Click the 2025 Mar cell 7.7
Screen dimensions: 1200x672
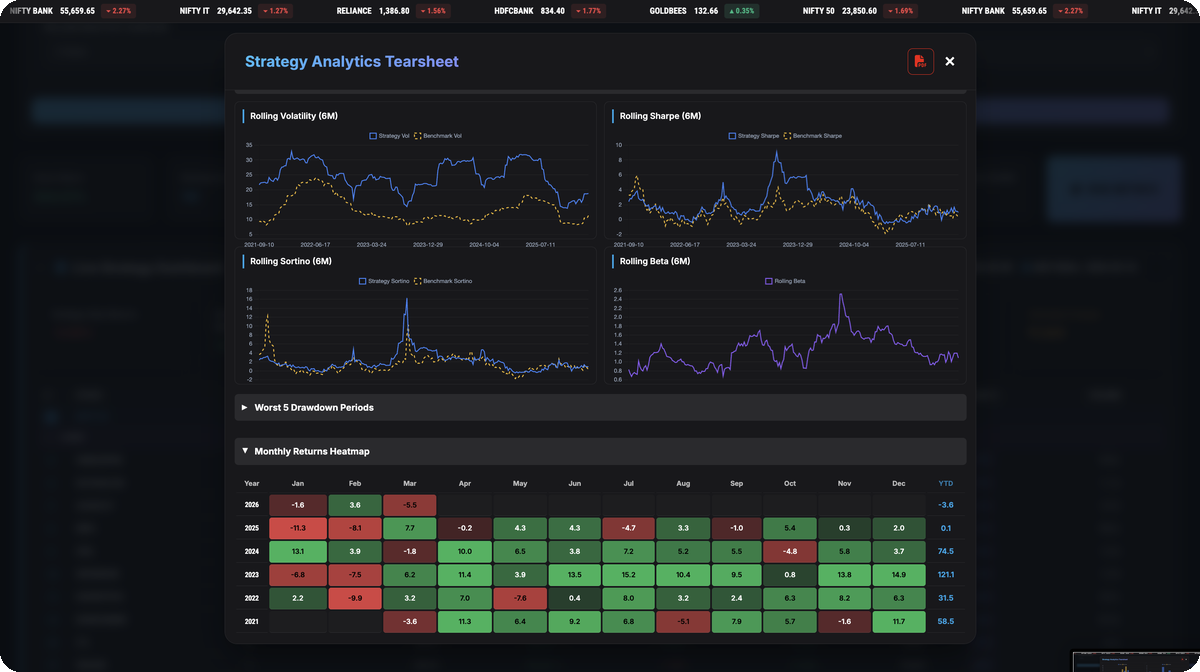[x=409, y=528]
